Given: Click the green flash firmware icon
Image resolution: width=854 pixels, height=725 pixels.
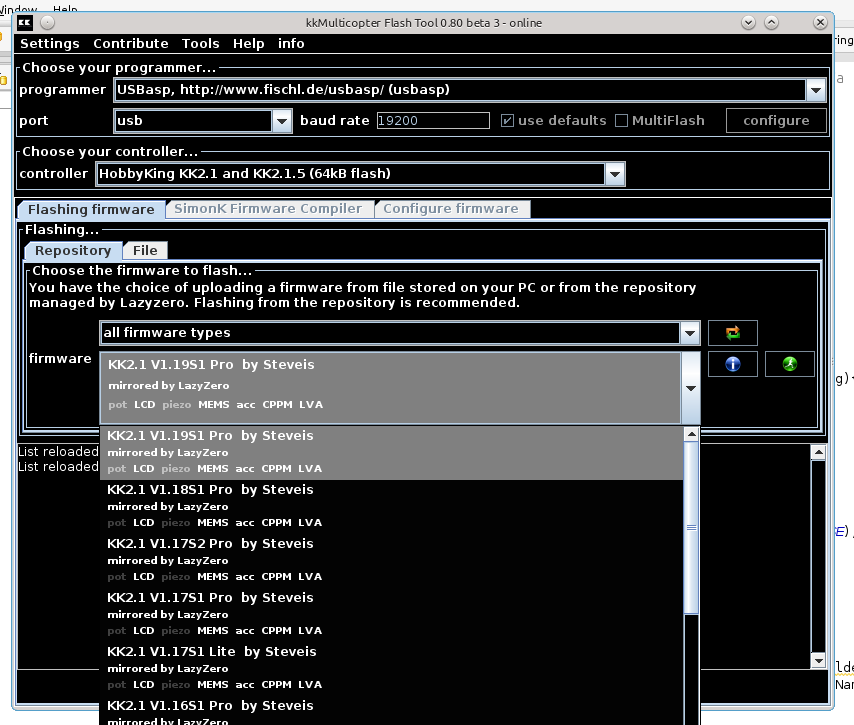Looking at the screenshot, I should tap(790, 364).
